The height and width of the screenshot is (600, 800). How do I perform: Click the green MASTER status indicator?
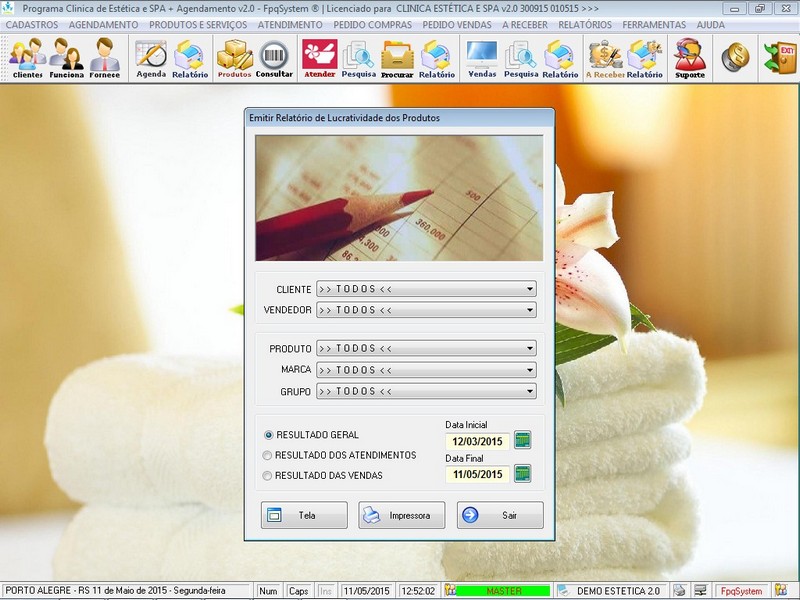[x=504, y=591]
